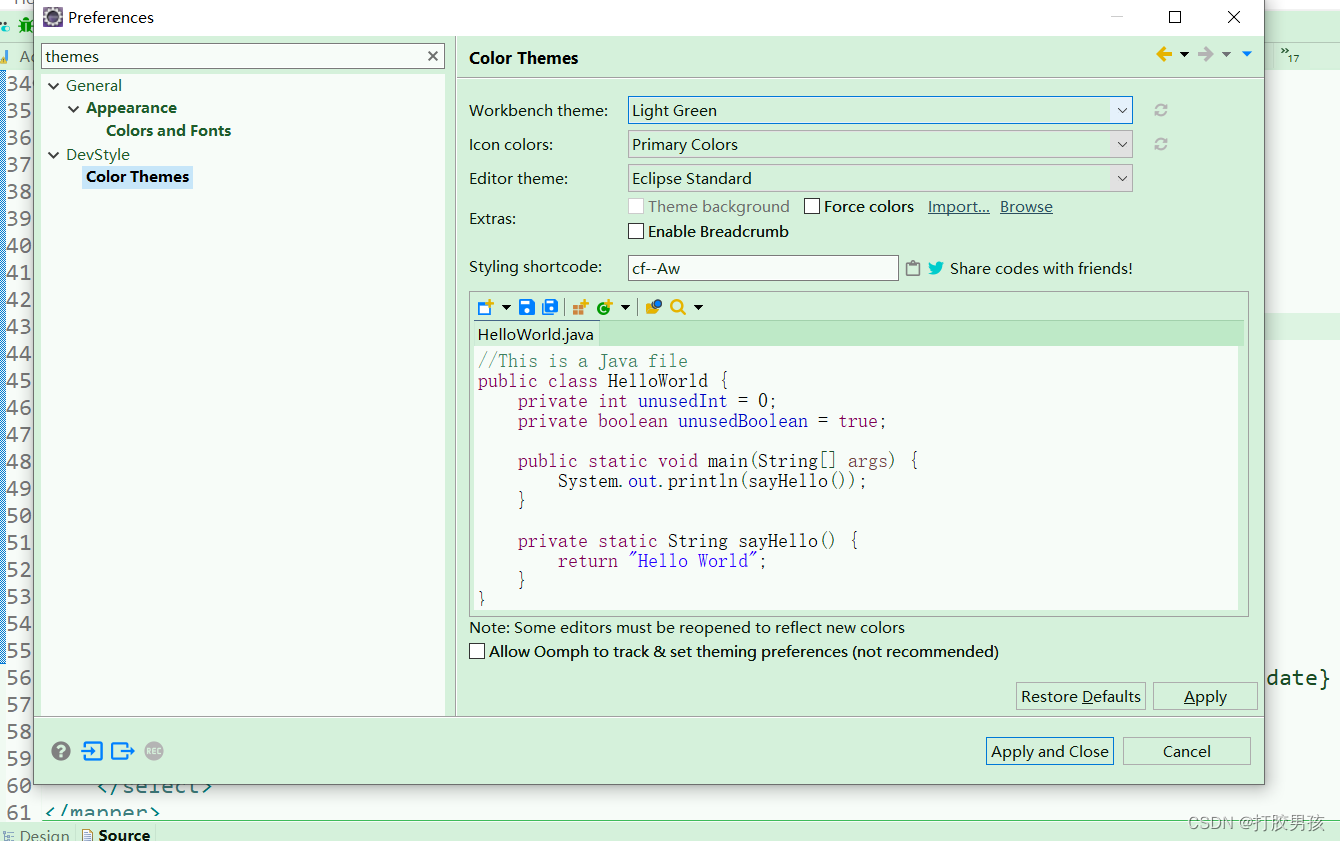
Task: Click the import preferences icon
Action: 92,751
